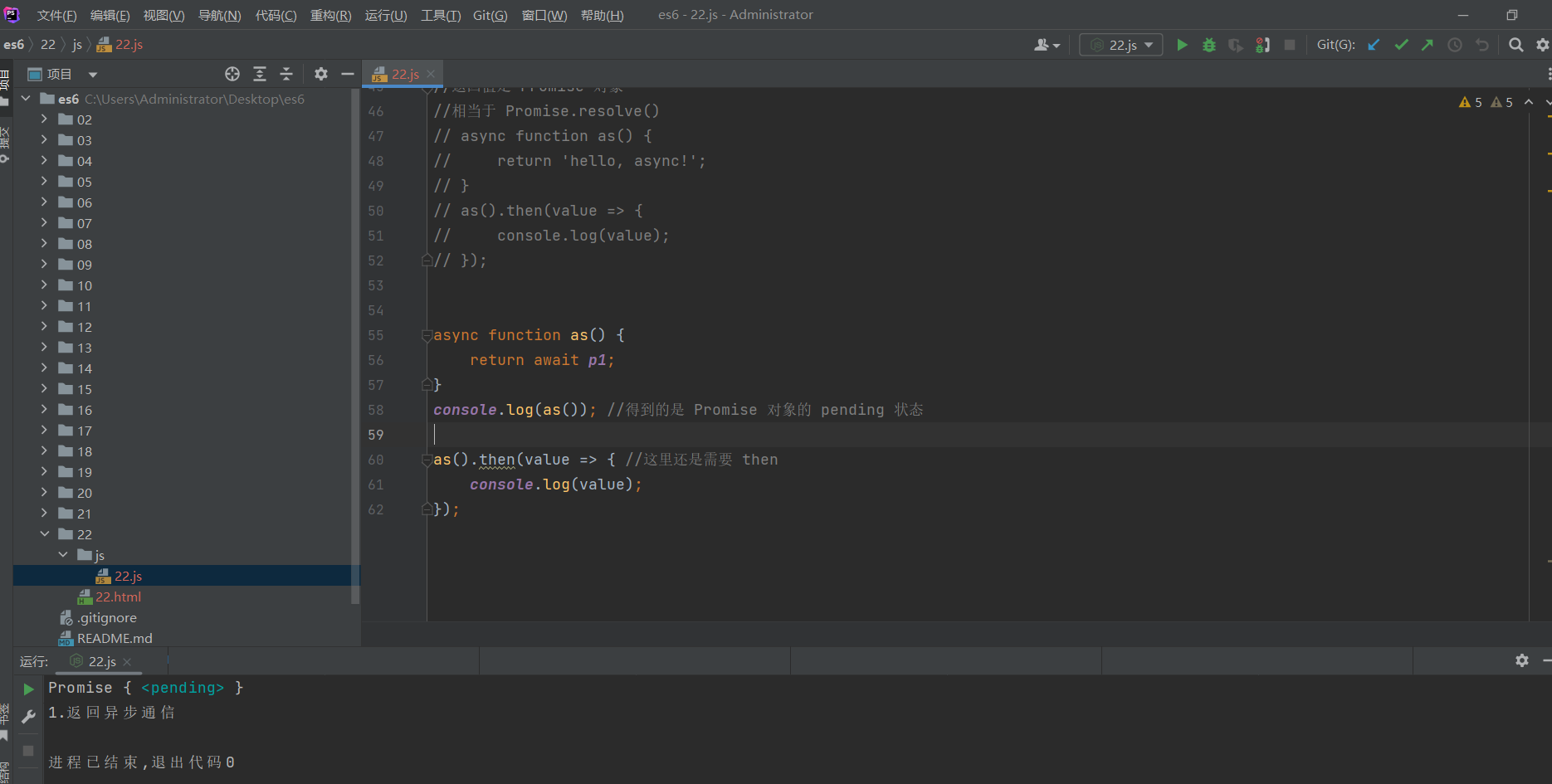Expand folder 10 in project tree
This screenshot has width=1552, height=784.
click(x=44, y=285)
